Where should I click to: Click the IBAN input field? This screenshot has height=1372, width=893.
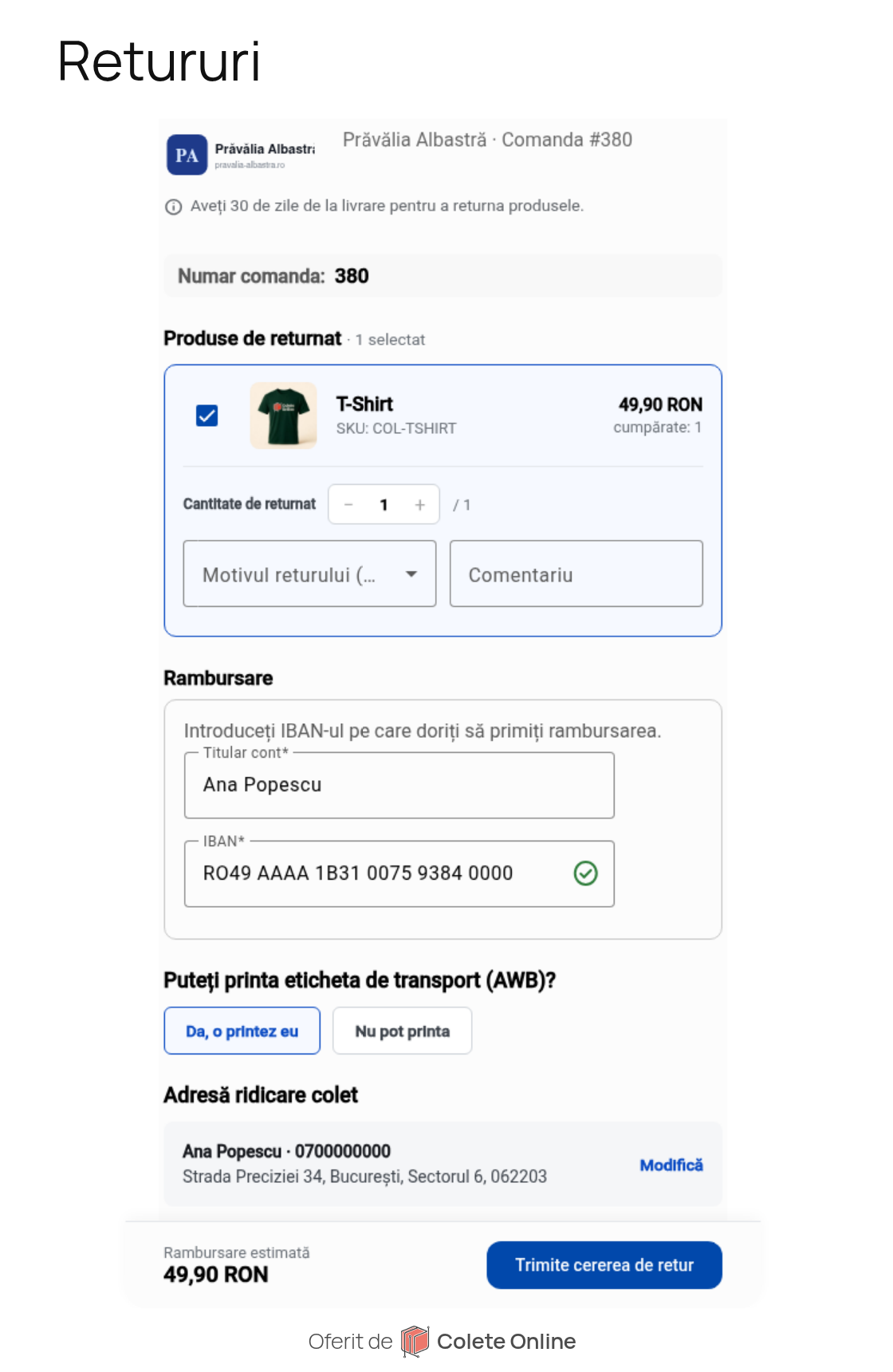(x=399, y=873)
